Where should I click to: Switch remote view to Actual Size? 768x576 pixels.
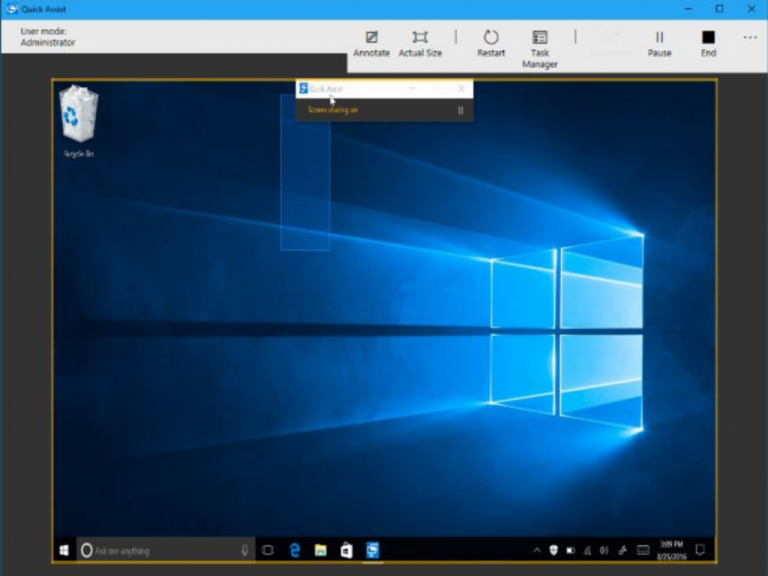pyautogui.click(x=420, y=44)
